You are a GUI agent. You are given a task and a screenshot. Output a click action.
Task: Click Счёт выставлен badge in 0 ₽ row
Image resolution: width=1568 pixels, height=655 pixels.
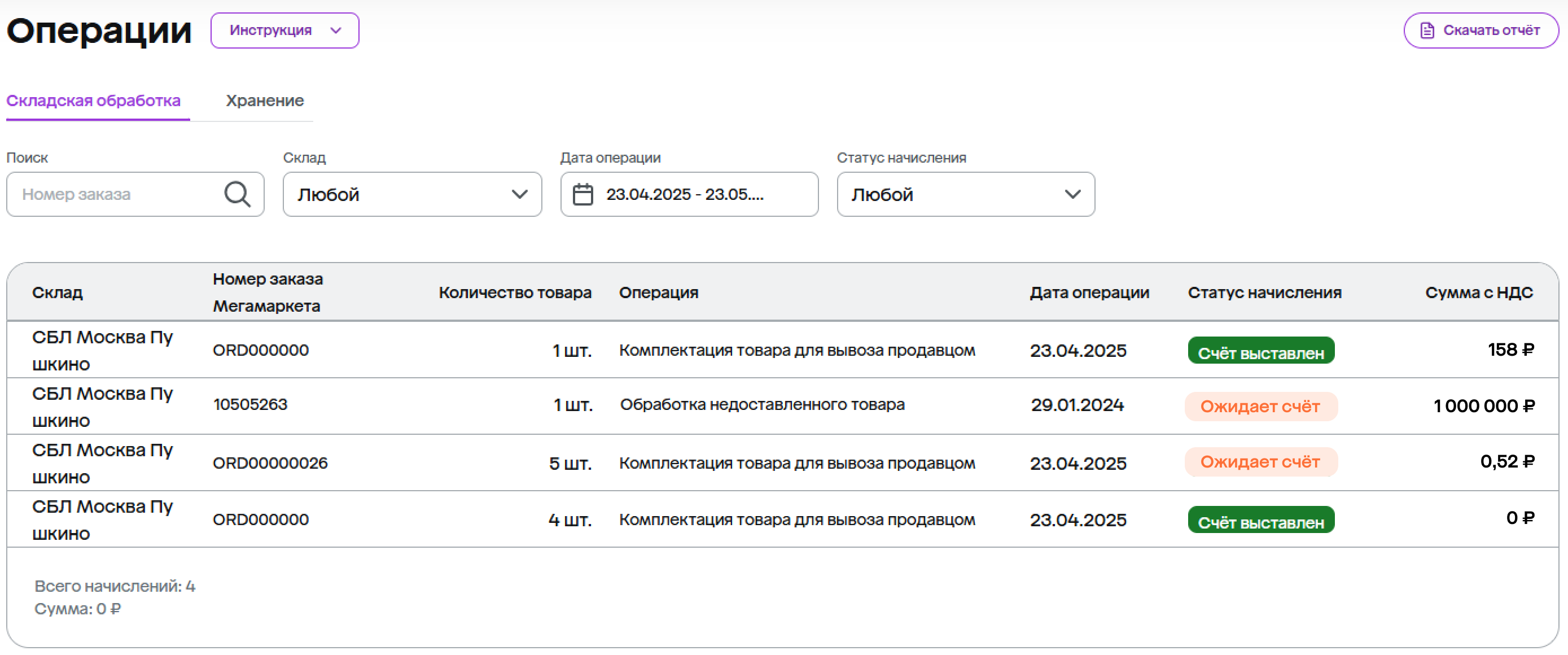(x=1260, y=520)
